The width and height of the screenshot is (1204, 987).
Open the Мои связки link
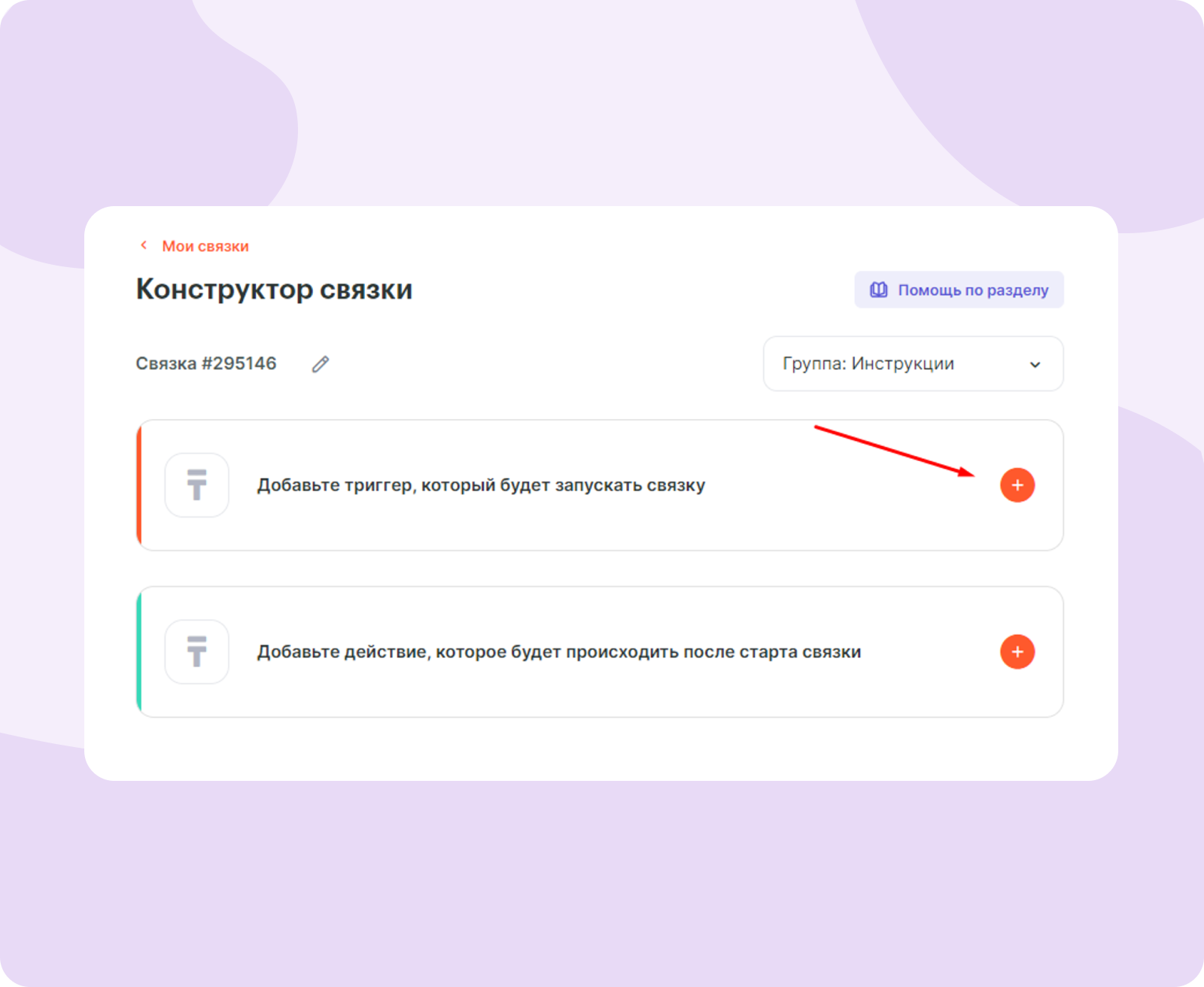(x=205, y=246)
